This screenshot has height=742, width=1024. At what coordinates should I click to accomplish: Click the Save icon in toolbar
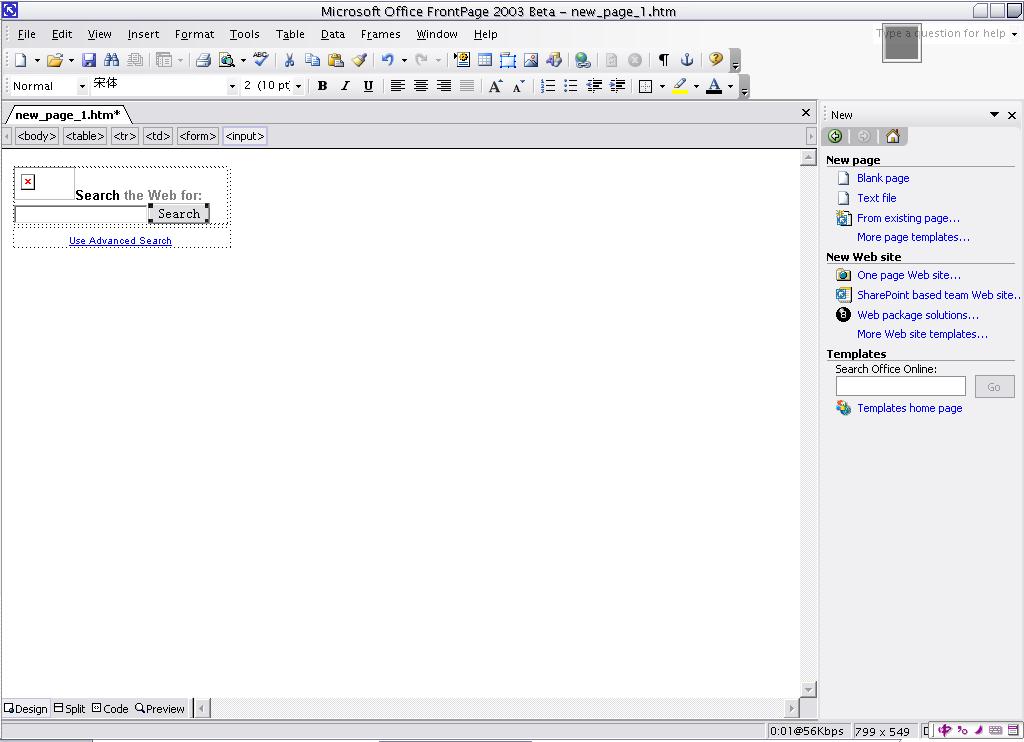click(x=89, y=61)
